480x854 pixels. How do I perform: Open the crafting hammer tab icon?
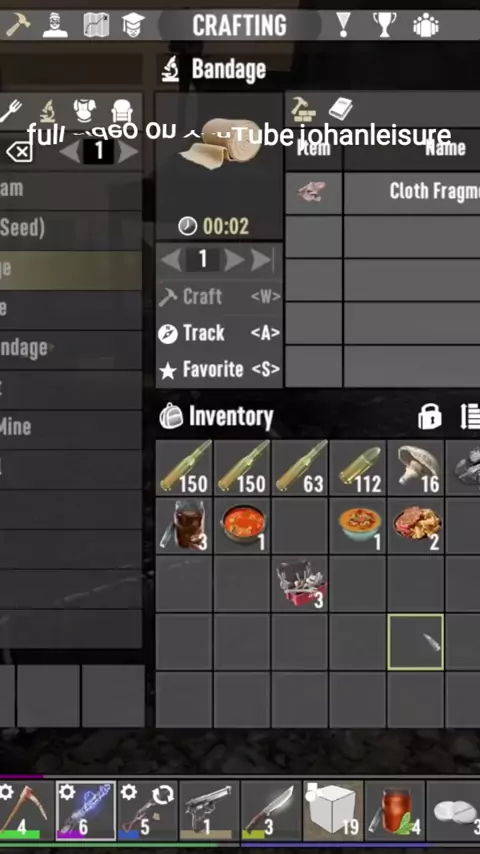(16, 25)
